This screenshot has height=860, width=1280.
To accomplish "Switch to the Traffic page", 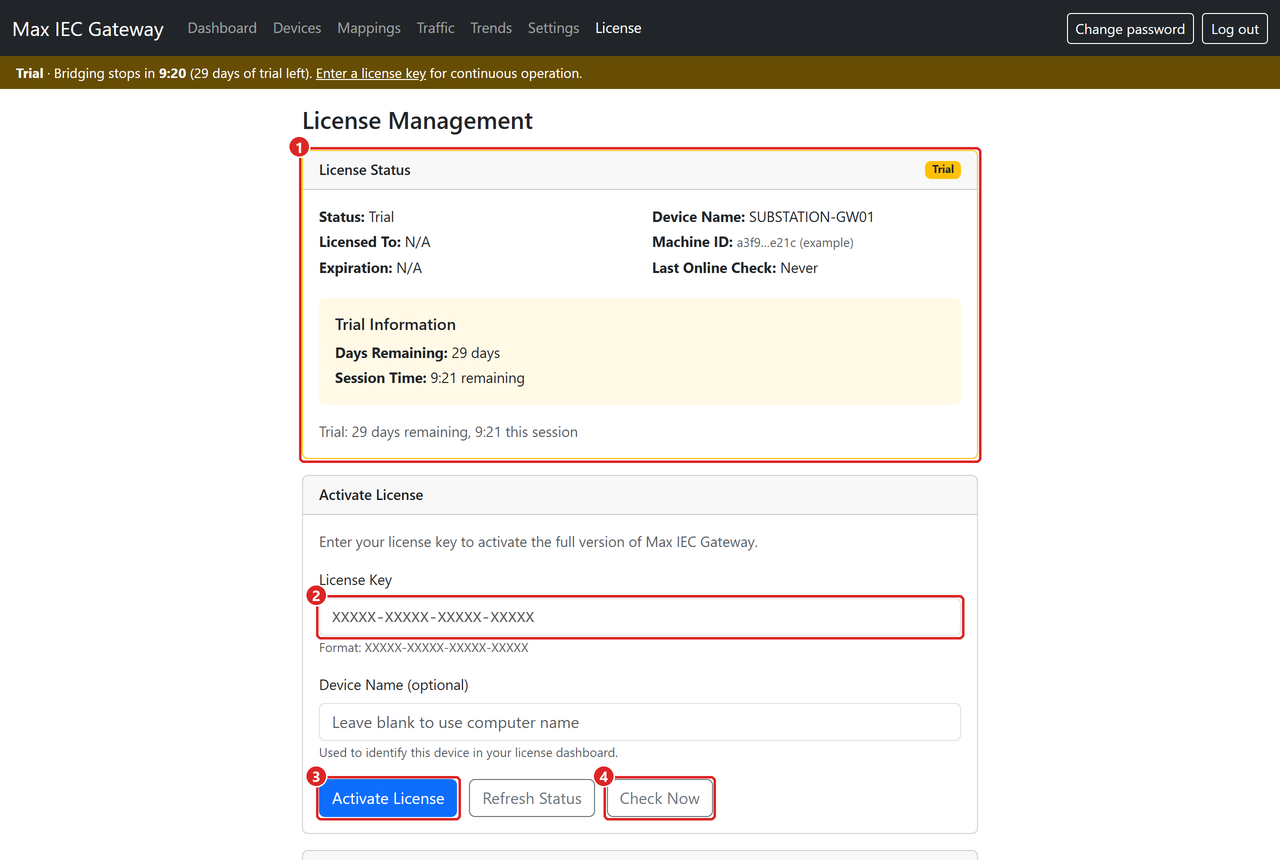I will tap(436, 28).
